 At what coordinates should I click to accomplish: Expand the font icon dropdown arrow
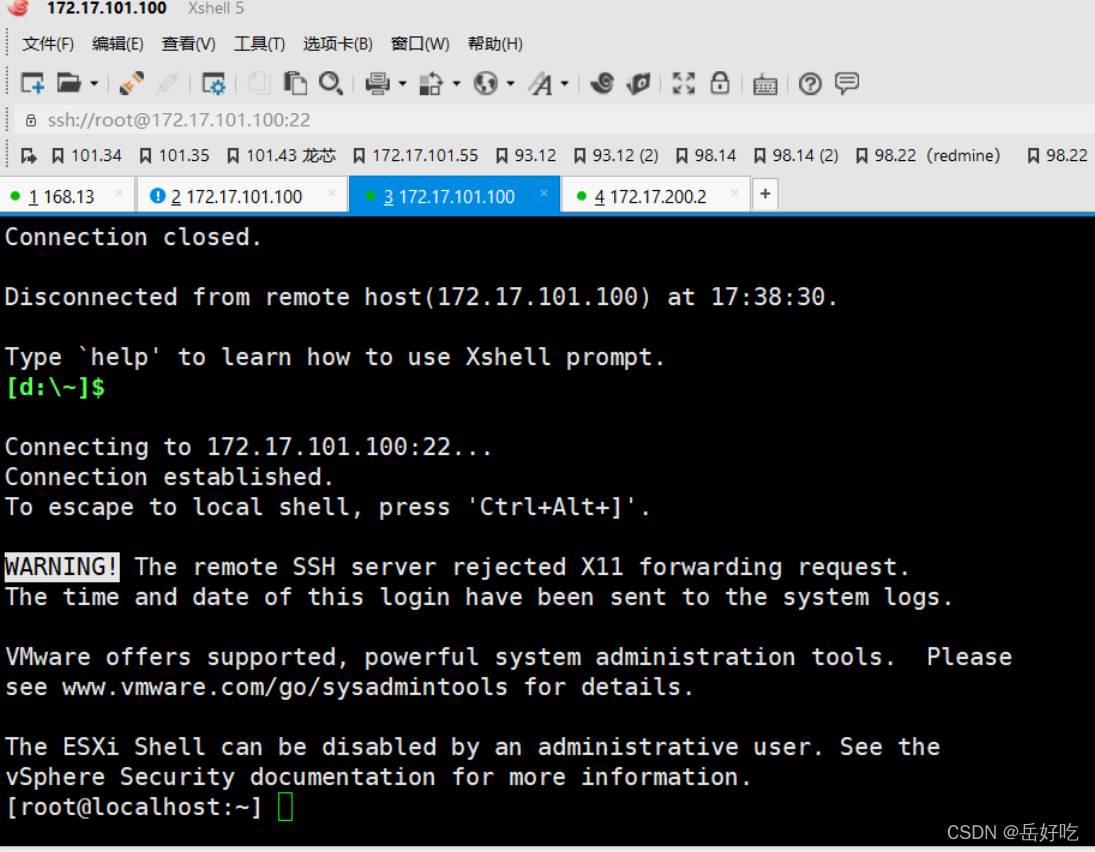click(x=565, y=84)
